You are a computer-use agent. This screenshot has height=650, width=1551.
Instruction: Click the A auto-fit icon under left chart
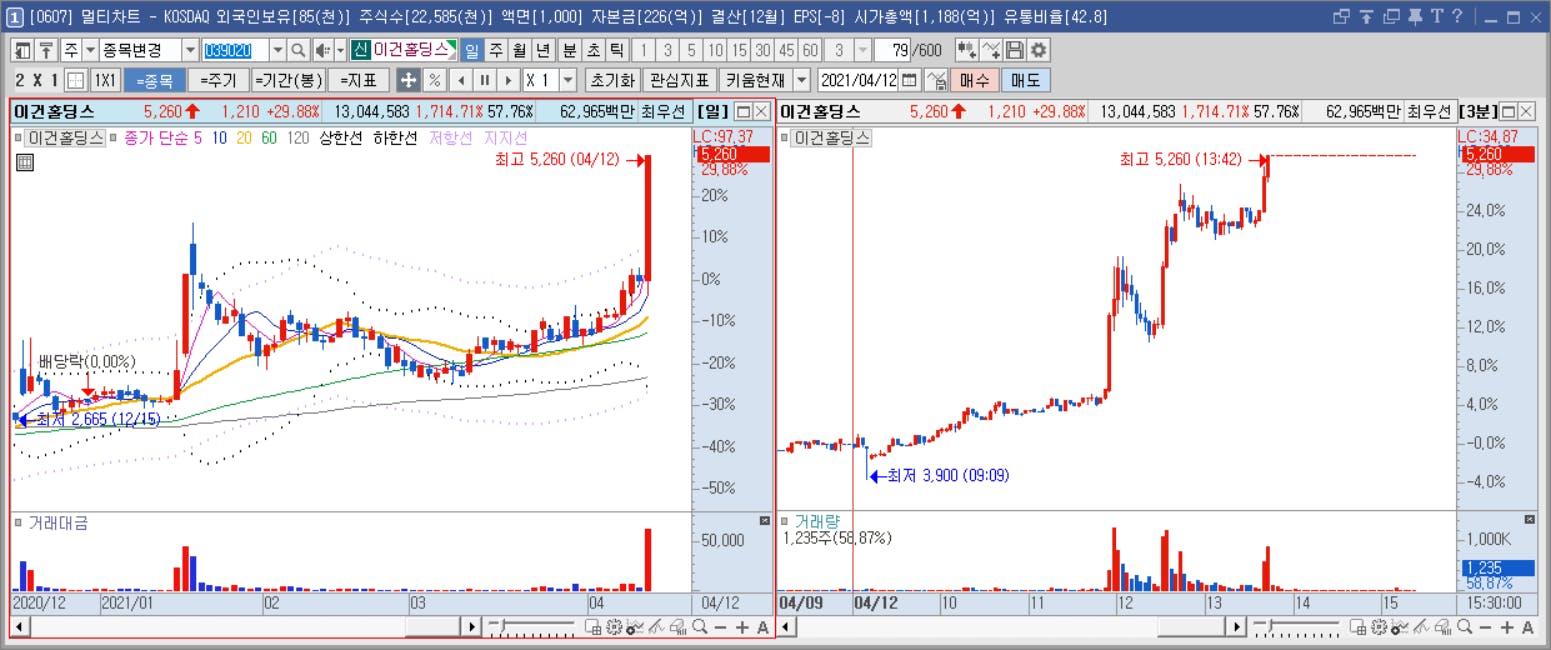coord(763,627)
